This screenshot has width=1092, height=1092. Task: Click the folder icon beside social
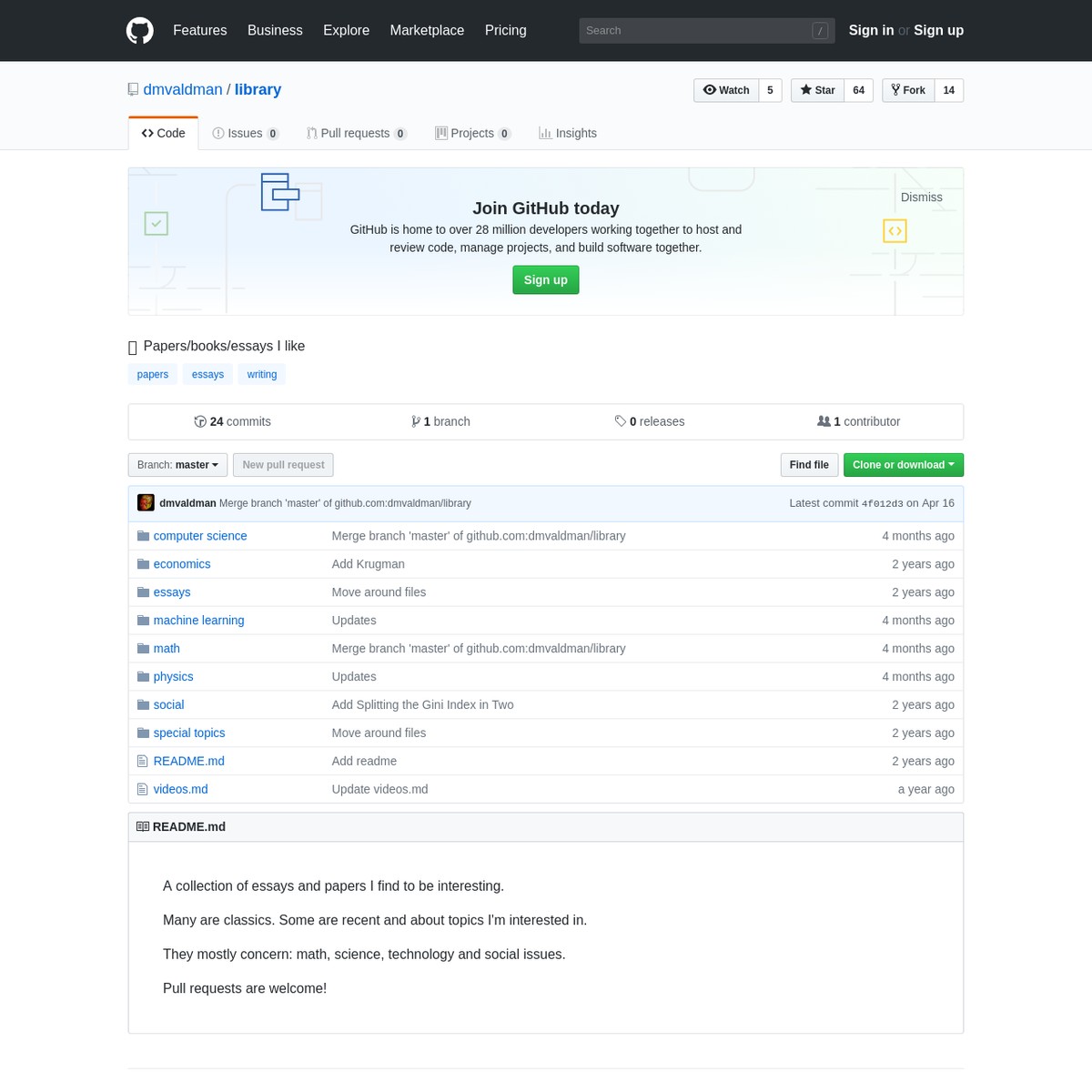[x=143, y=705]
